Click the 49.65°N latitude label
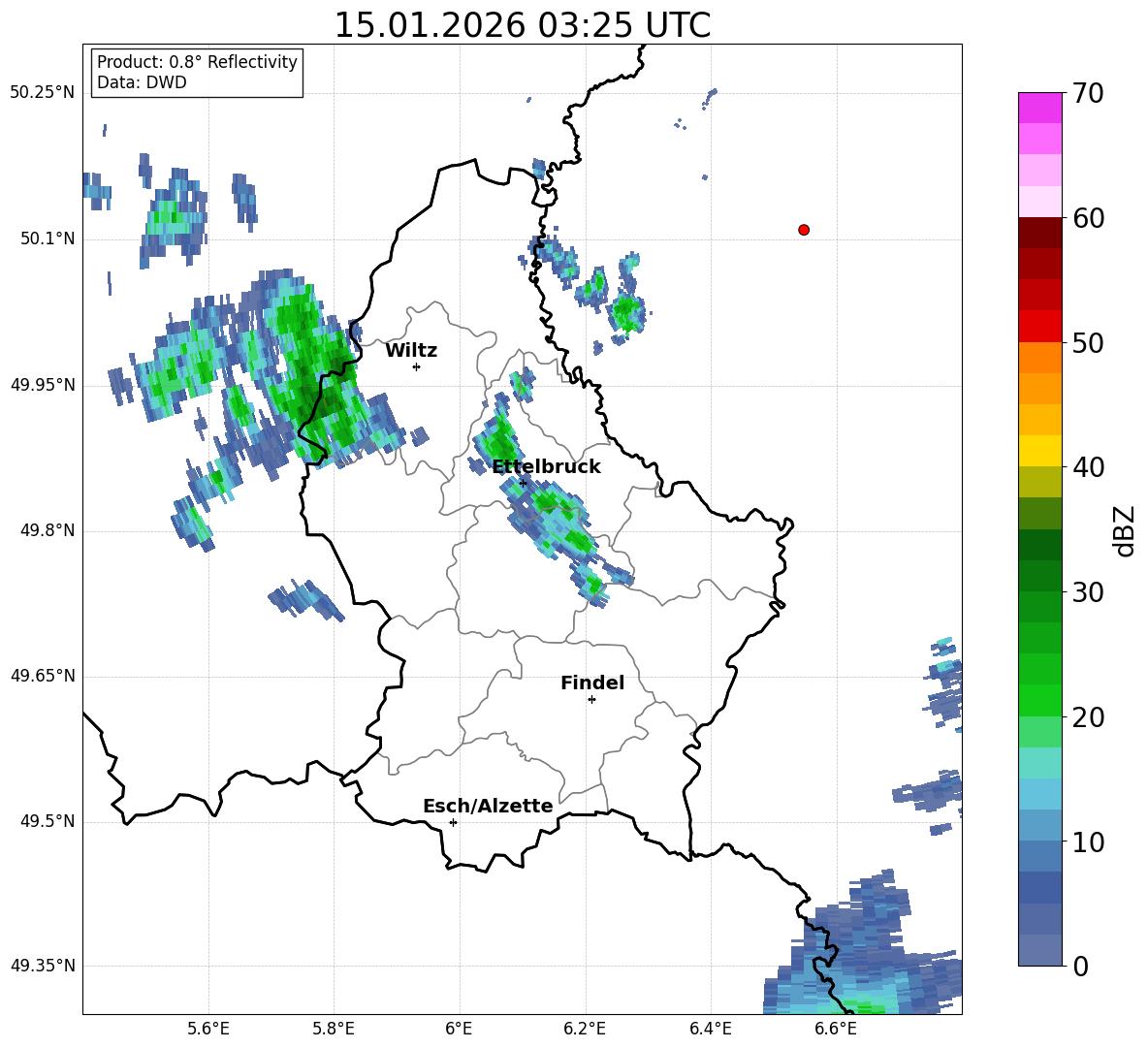 click(x=43, y=676)
